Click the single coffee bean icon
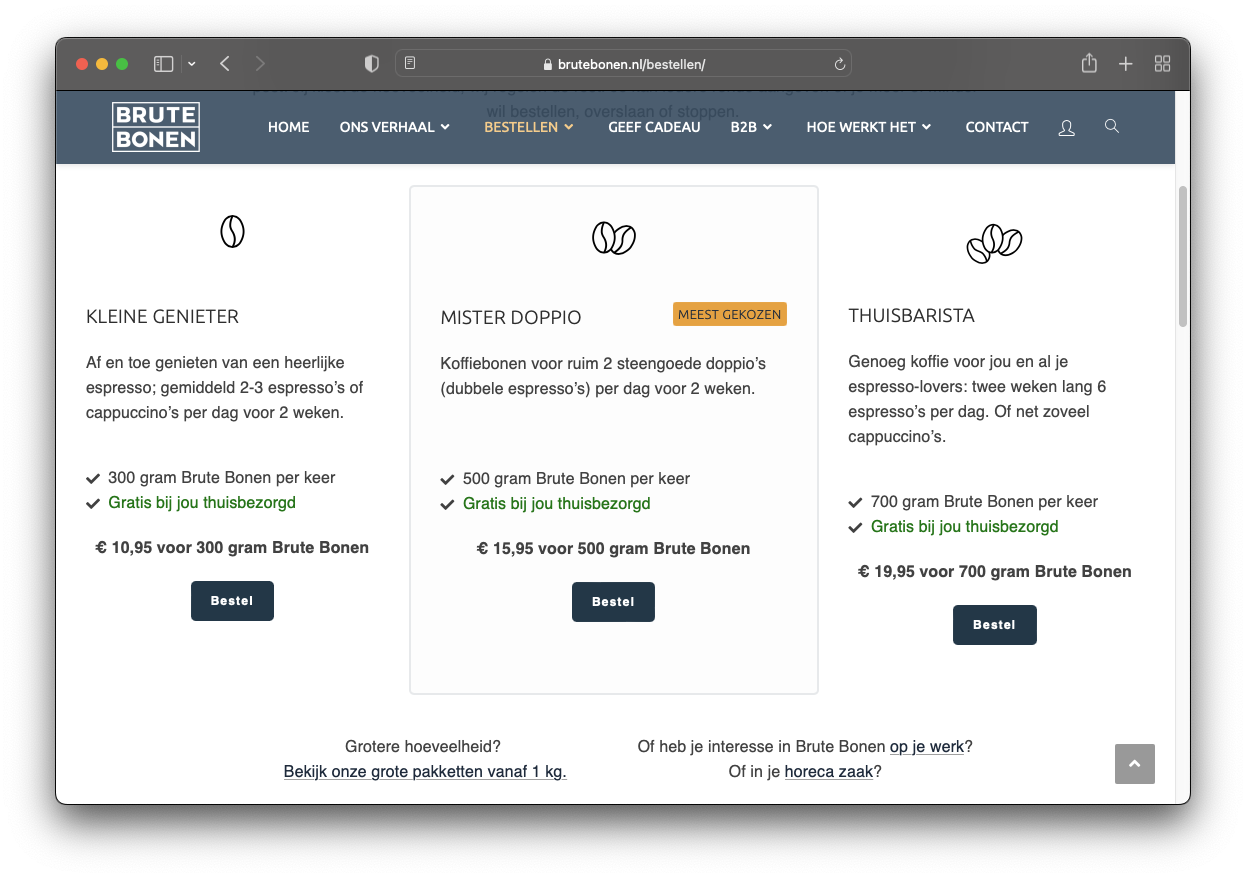1246x878 pixels. click(232, 231)
